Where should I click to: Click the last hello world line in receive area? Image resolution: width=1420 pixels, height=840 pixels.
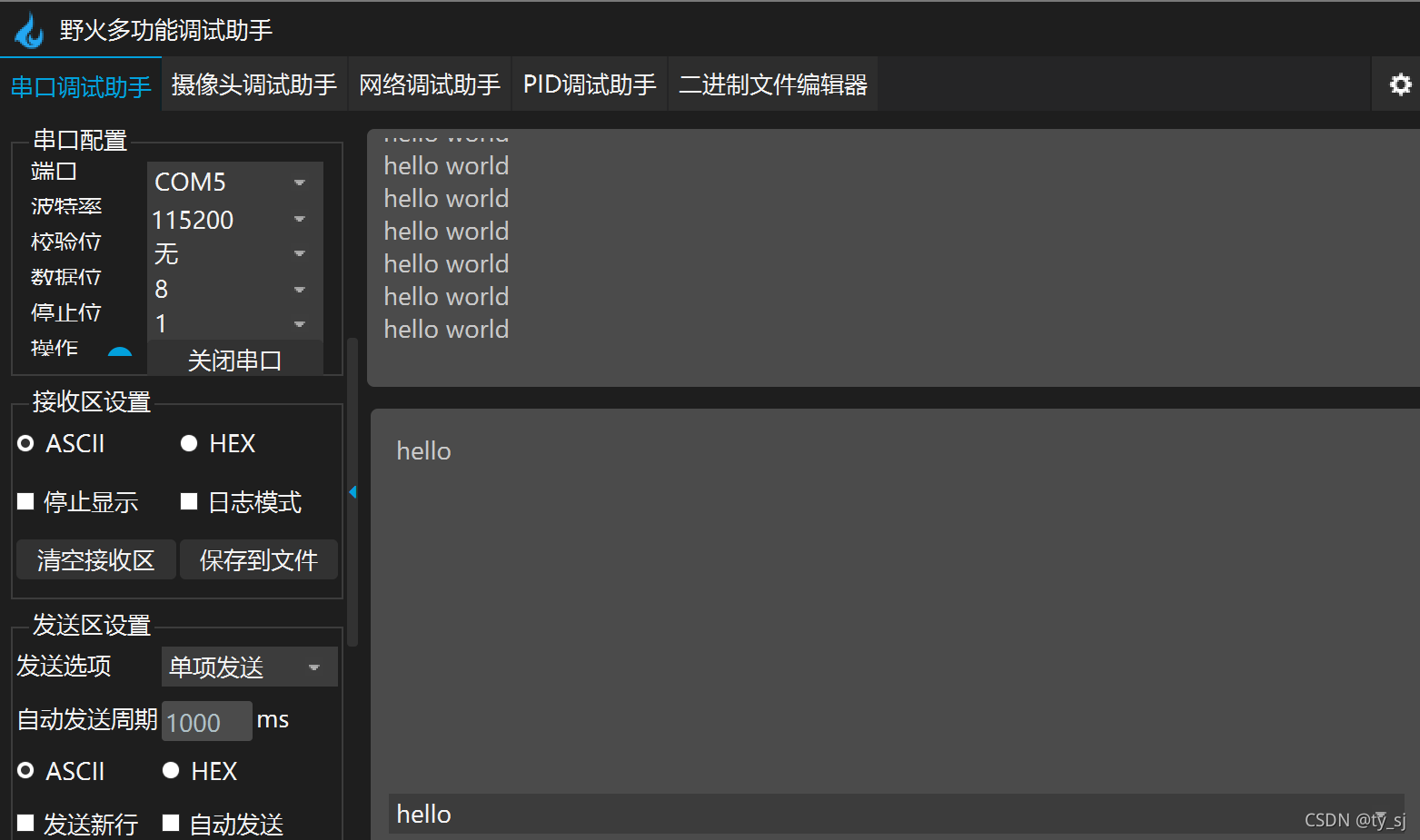point(446,329)
